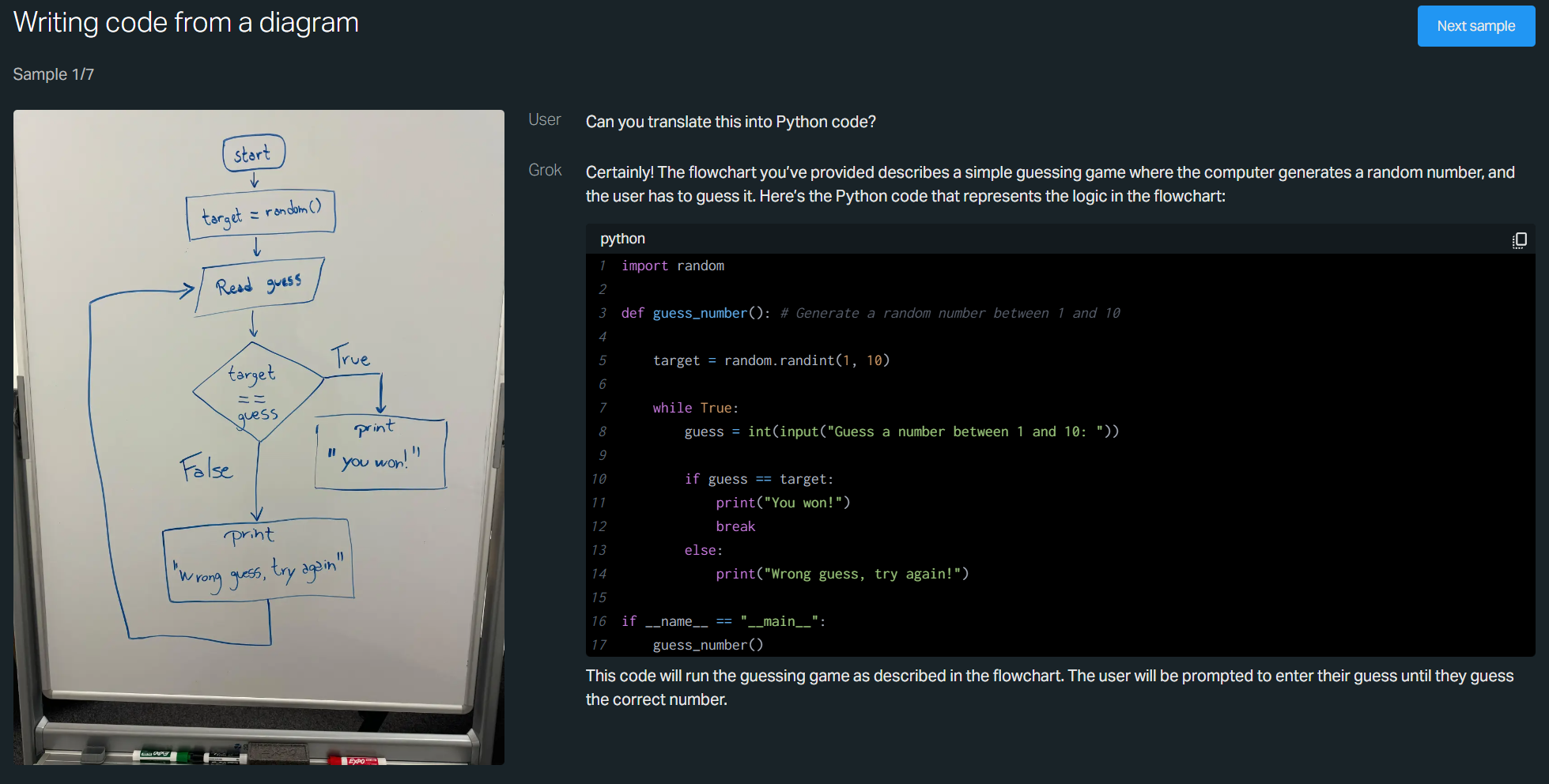
Task: Click the closing paragraph 'This code will run the guessing game'
Action: pos(1050,688)
